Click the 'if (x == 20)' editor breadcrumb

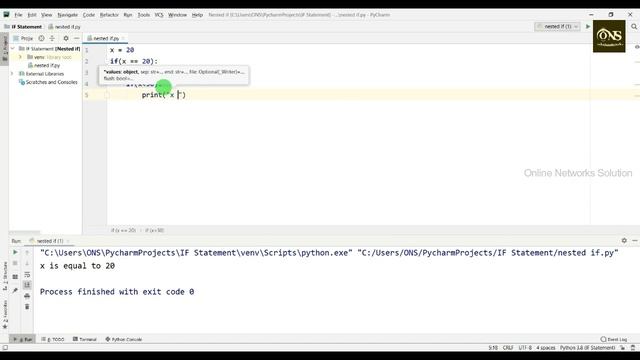pyautogui.click(x=123, y=230)
